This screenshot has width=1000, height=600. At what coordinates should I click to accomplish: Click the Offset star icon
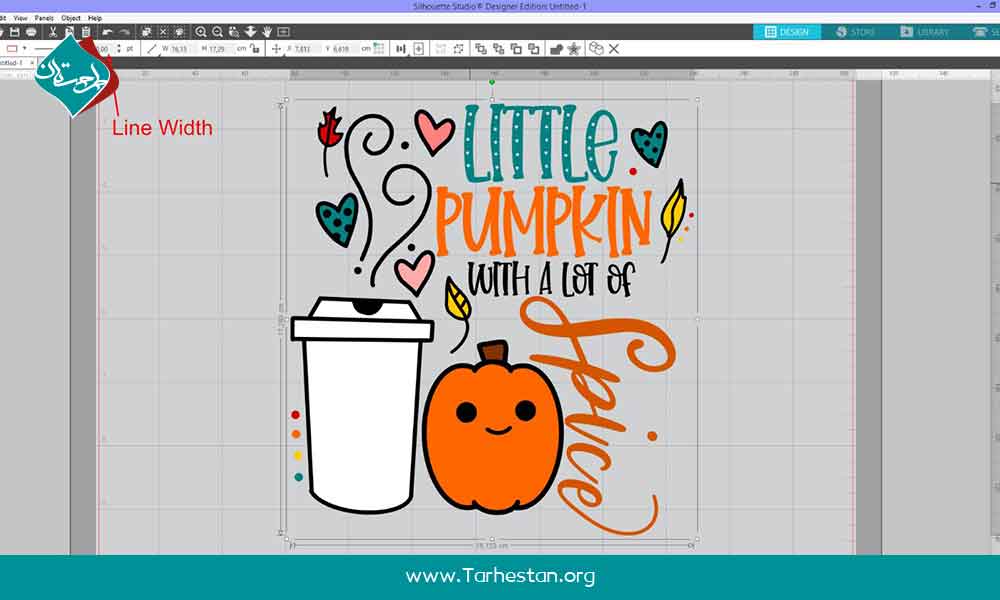click(x=574, y=48)
